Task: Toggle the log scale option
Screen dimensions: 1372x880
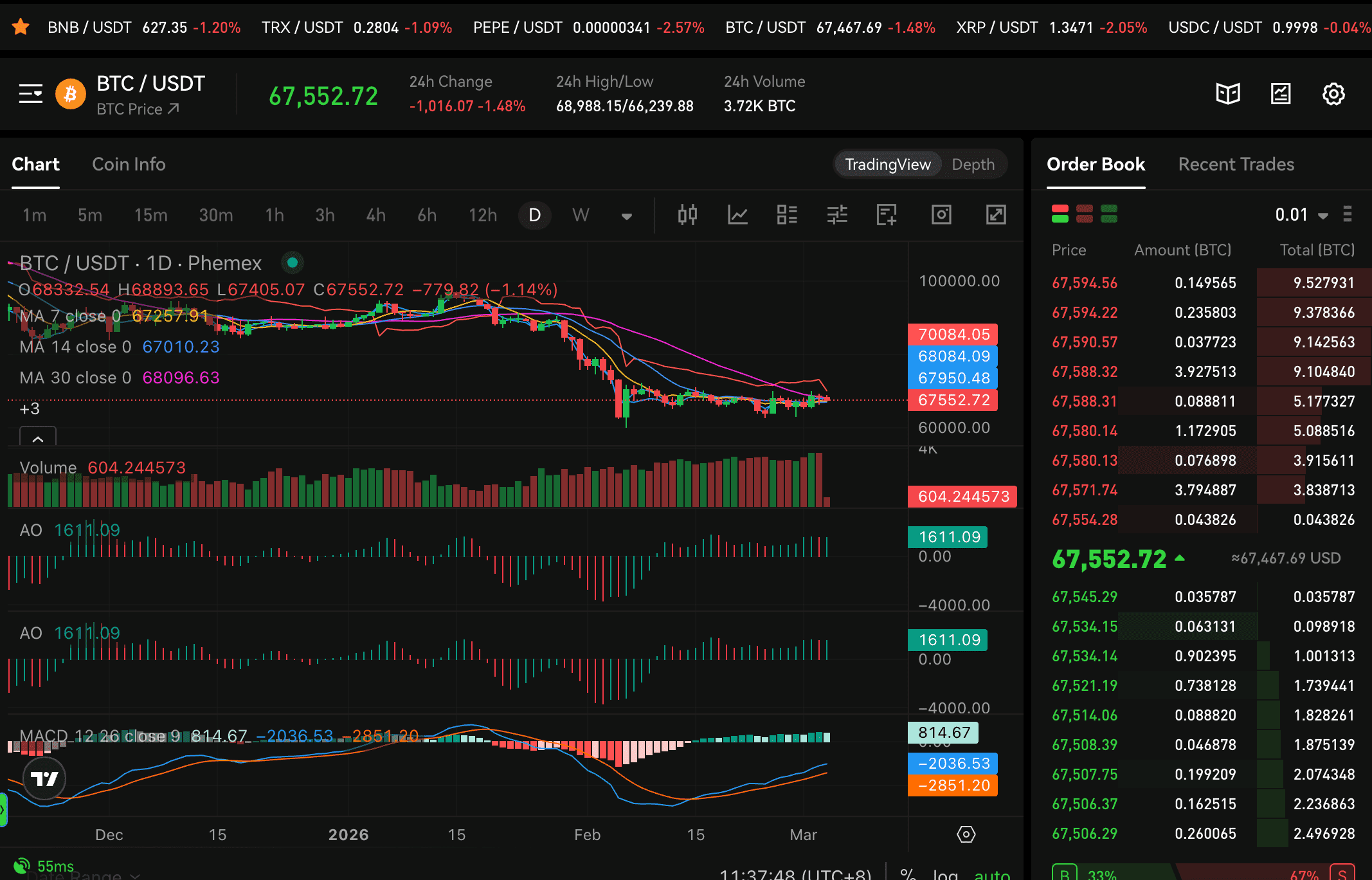Action: 945,874
